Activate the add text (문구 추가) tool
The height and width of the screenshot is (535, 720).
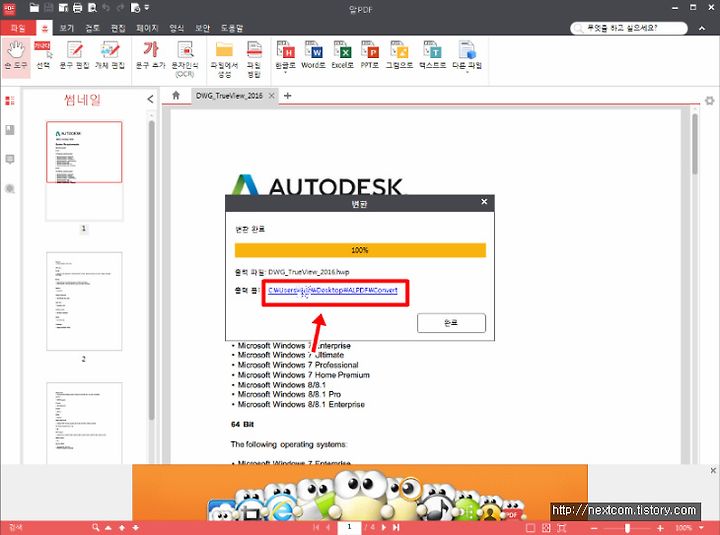point(150,55)
